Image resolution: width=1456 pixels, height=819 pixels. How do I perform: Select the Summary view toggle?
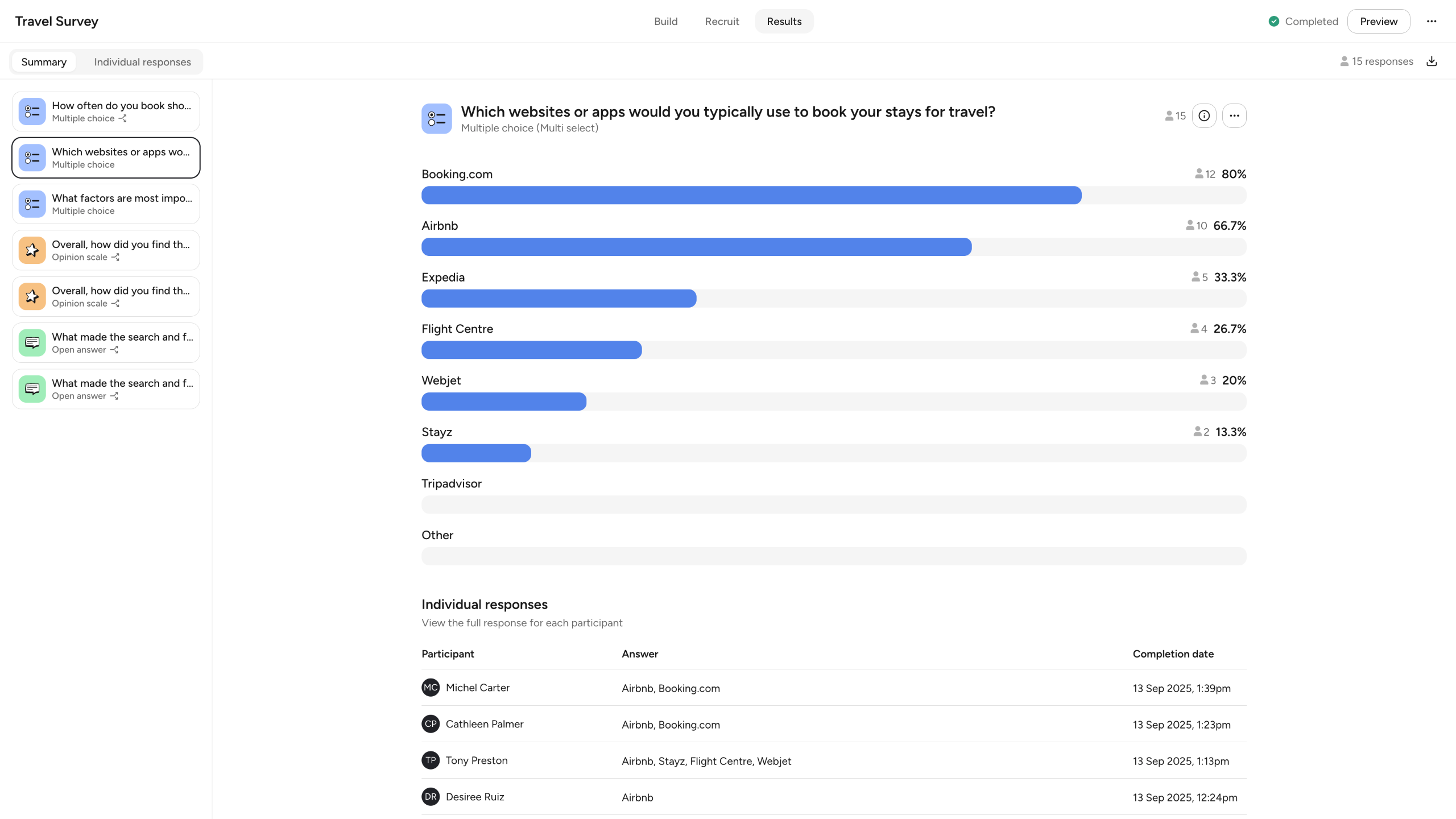pos(44,62)
